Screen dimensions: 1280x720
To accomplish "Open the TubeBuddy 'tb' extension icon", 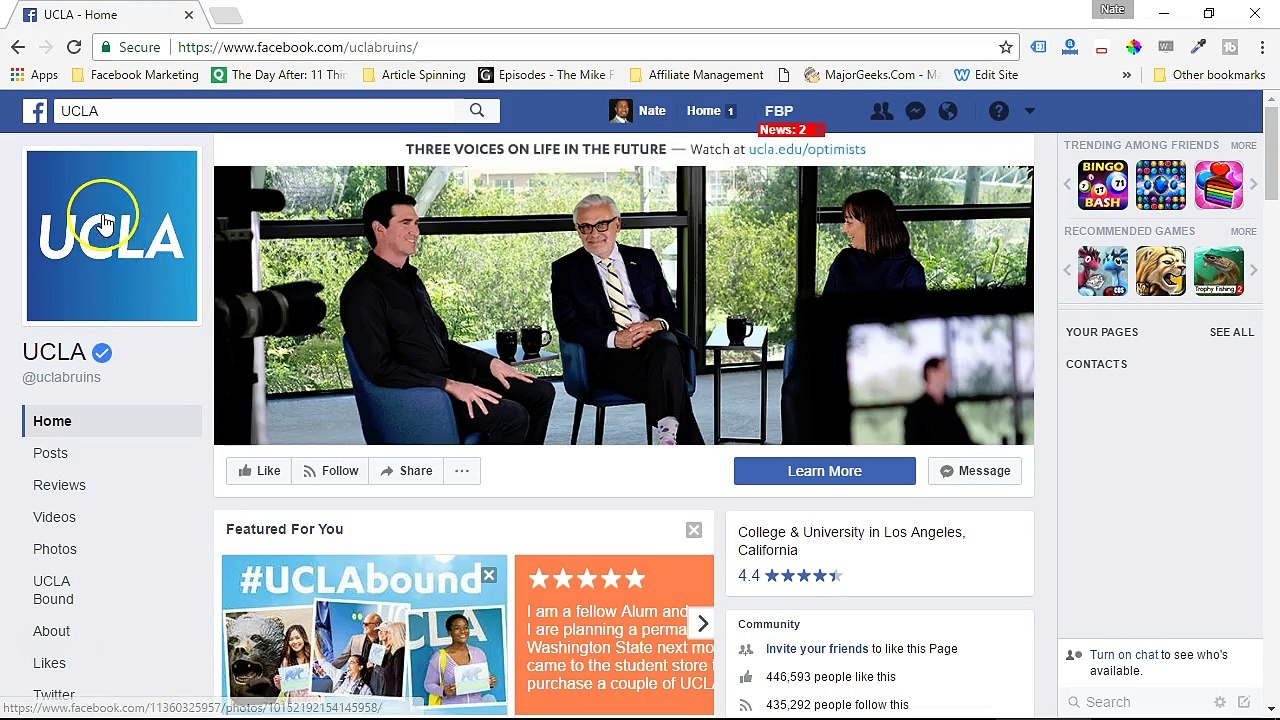I will point(1230,47).
